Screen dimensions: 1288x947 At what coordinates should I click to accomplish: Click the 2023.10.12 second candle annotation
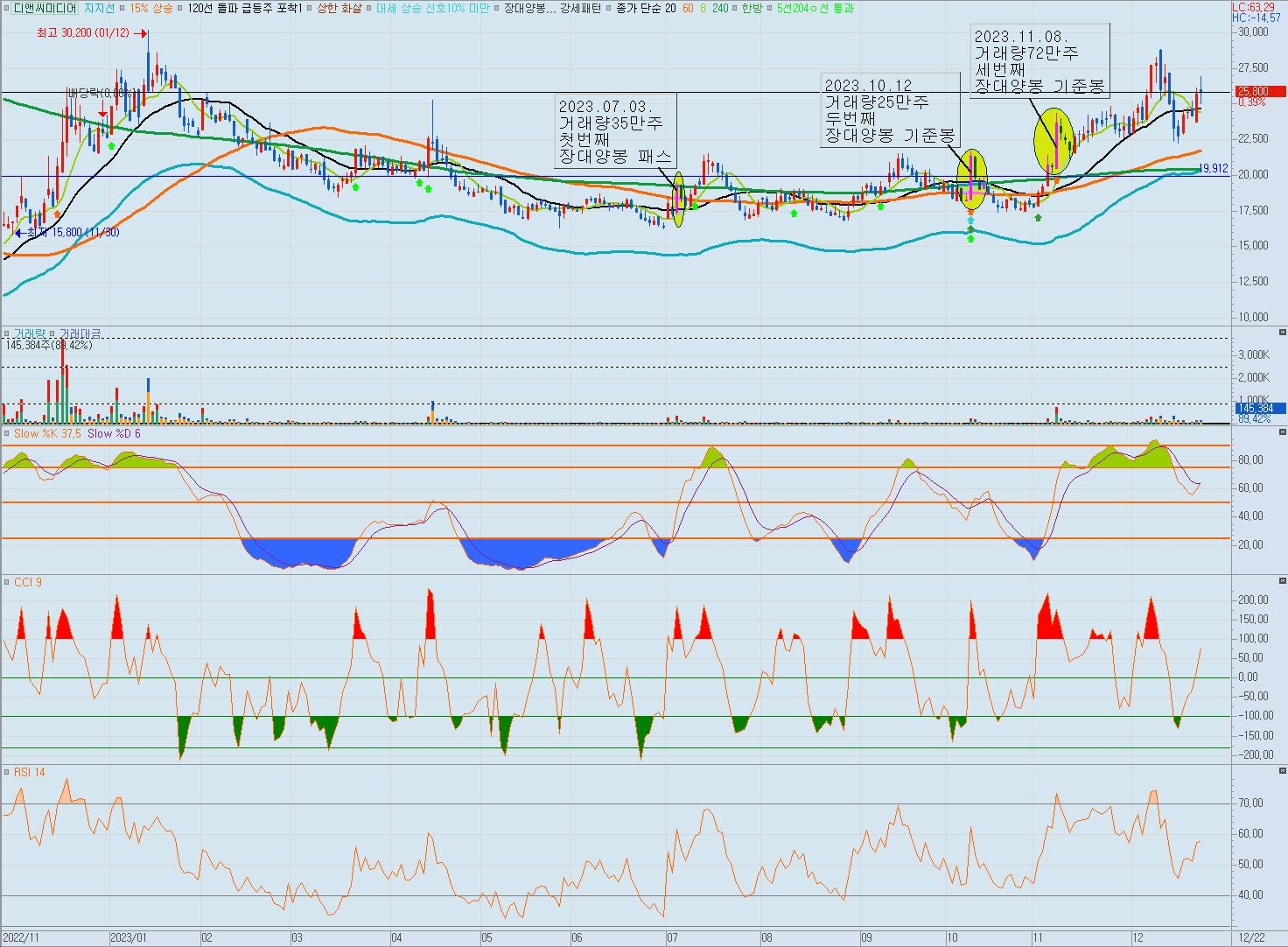click(890, 110)
